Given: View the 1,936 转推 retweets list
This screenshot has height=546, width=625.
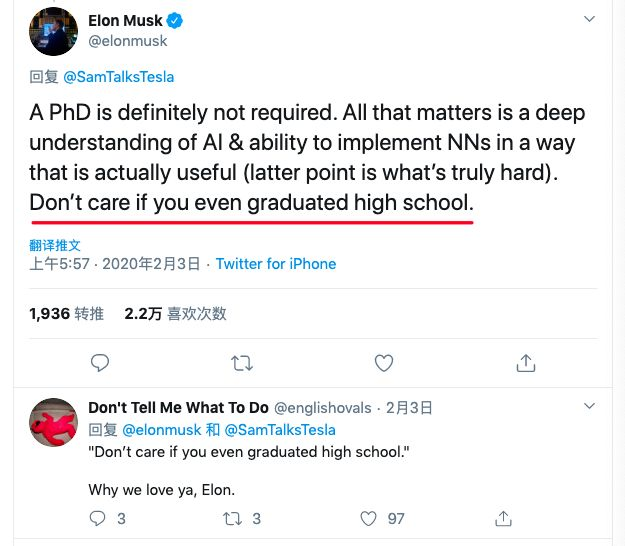Looking at the screenshot, I should [67, 313].
